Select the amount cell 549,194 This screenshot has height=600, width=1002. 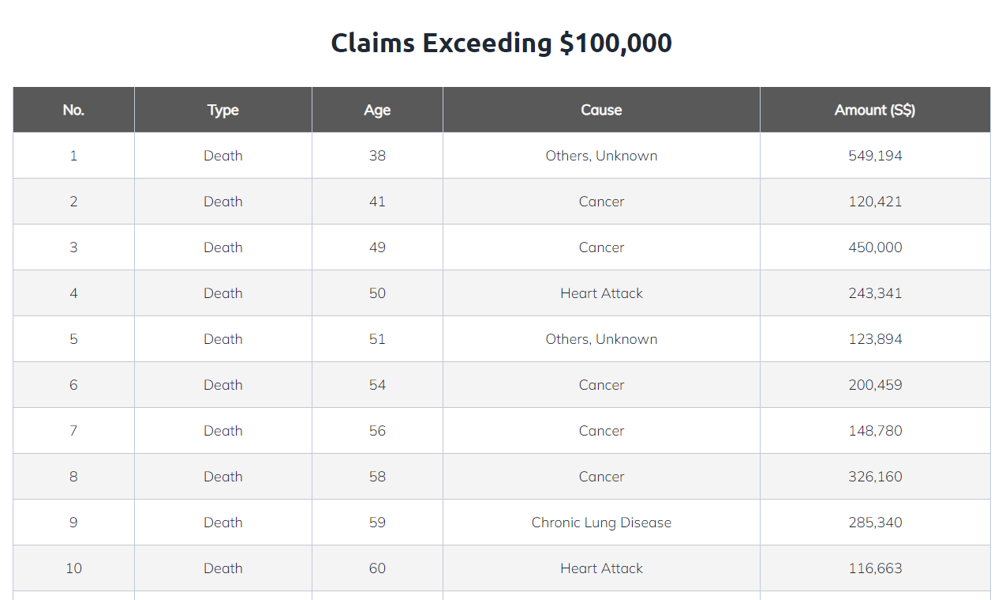click(875, 156)
